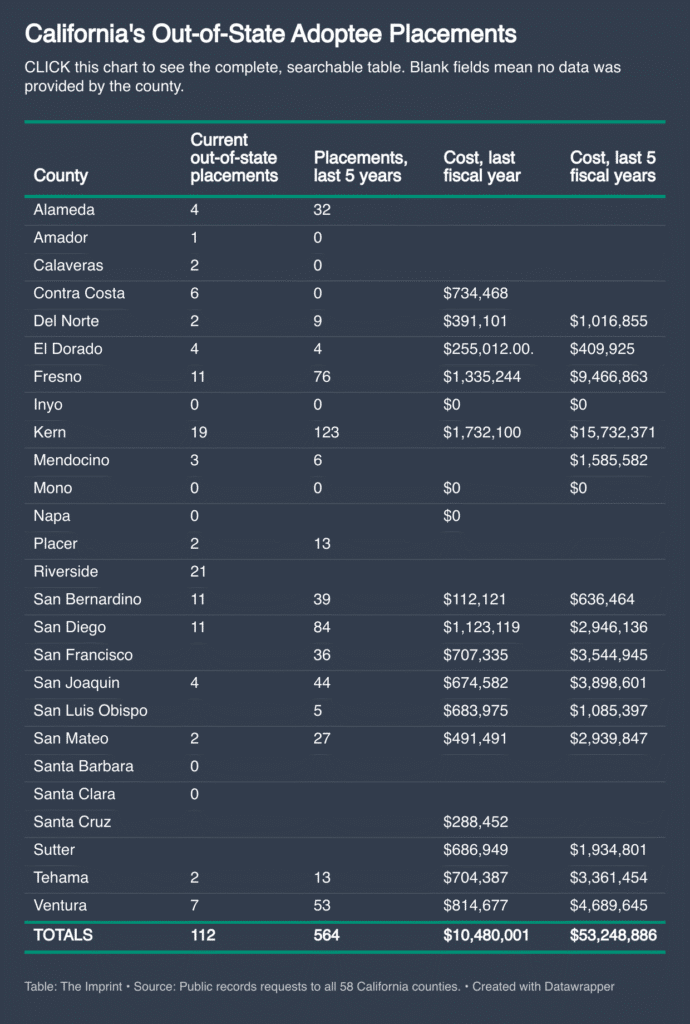Select the Placements, last 5 years header

point(360,167)
